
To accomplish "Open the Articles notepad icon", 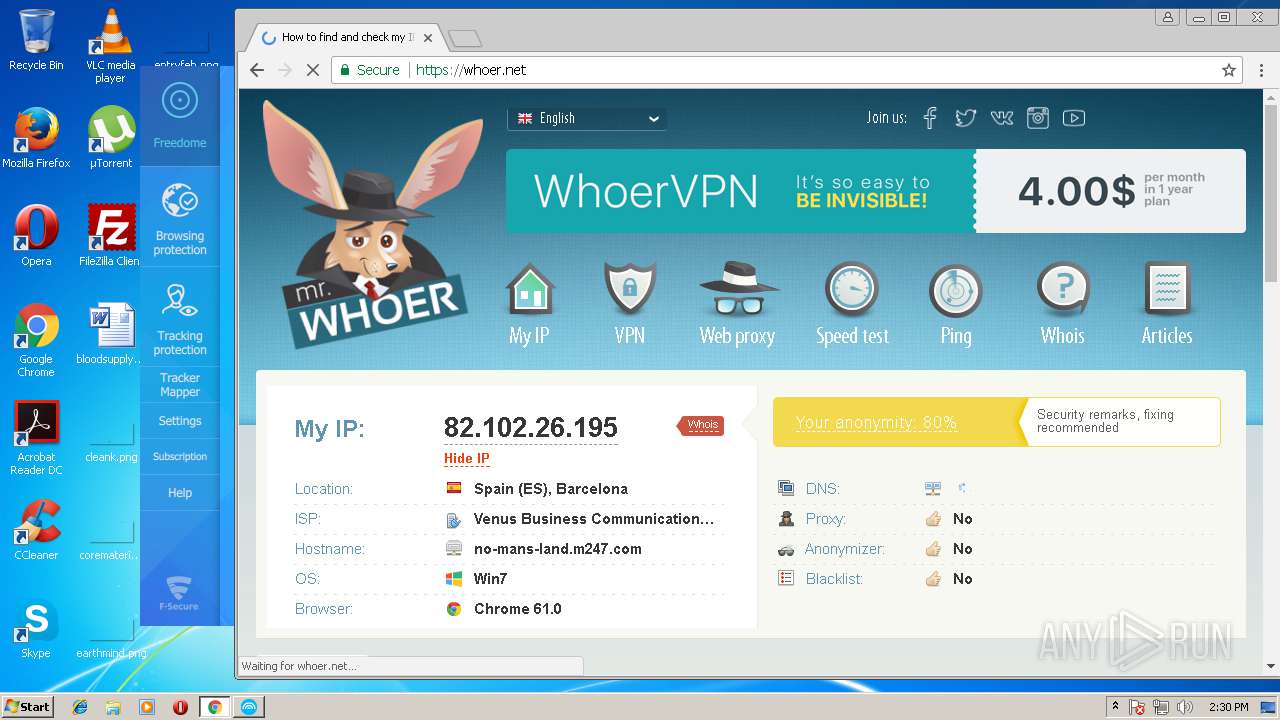I will pos(1167,289).
